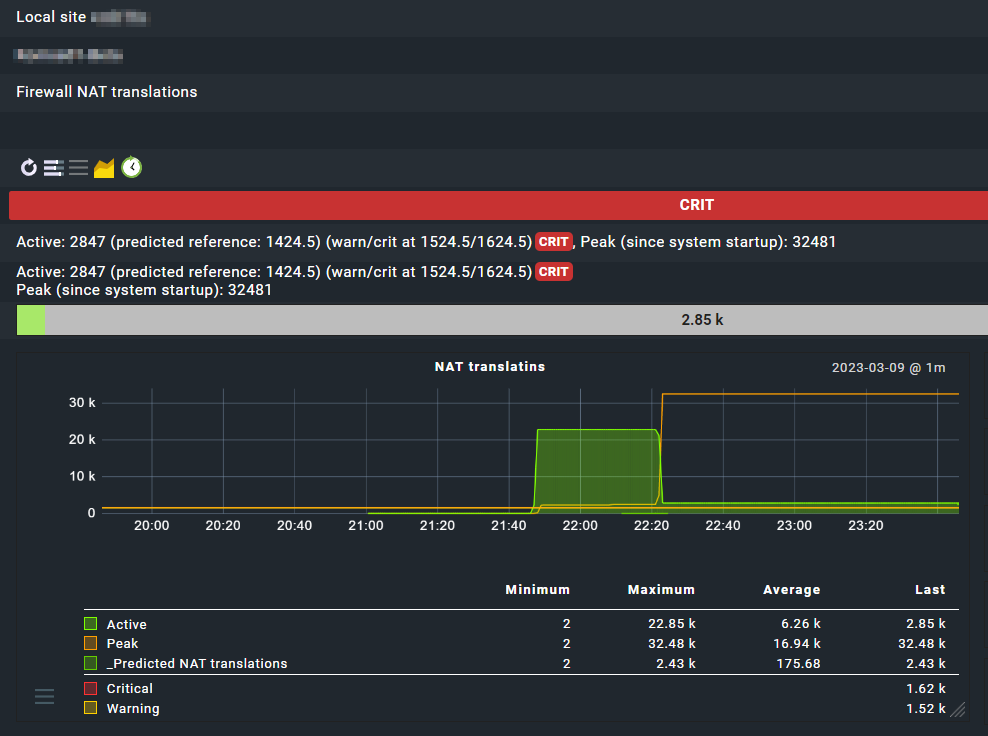This screenshot has width=988, height=736.
Task: Click the reschedule check refresh icon
Action: [x=28, y=168]
